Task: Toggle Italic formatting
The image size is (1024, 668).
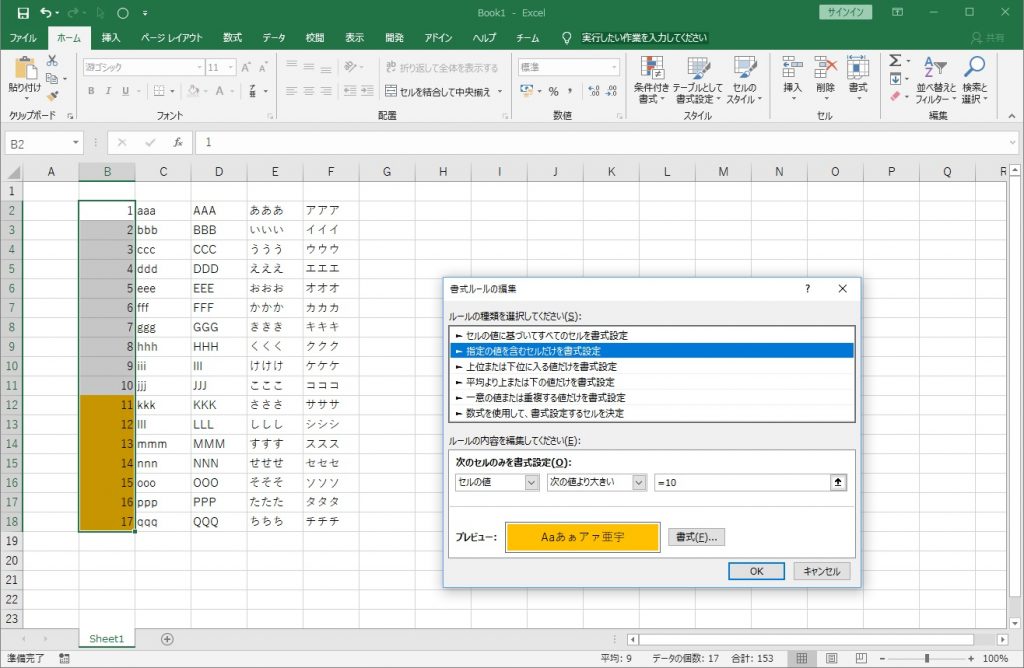Action: 108,91
